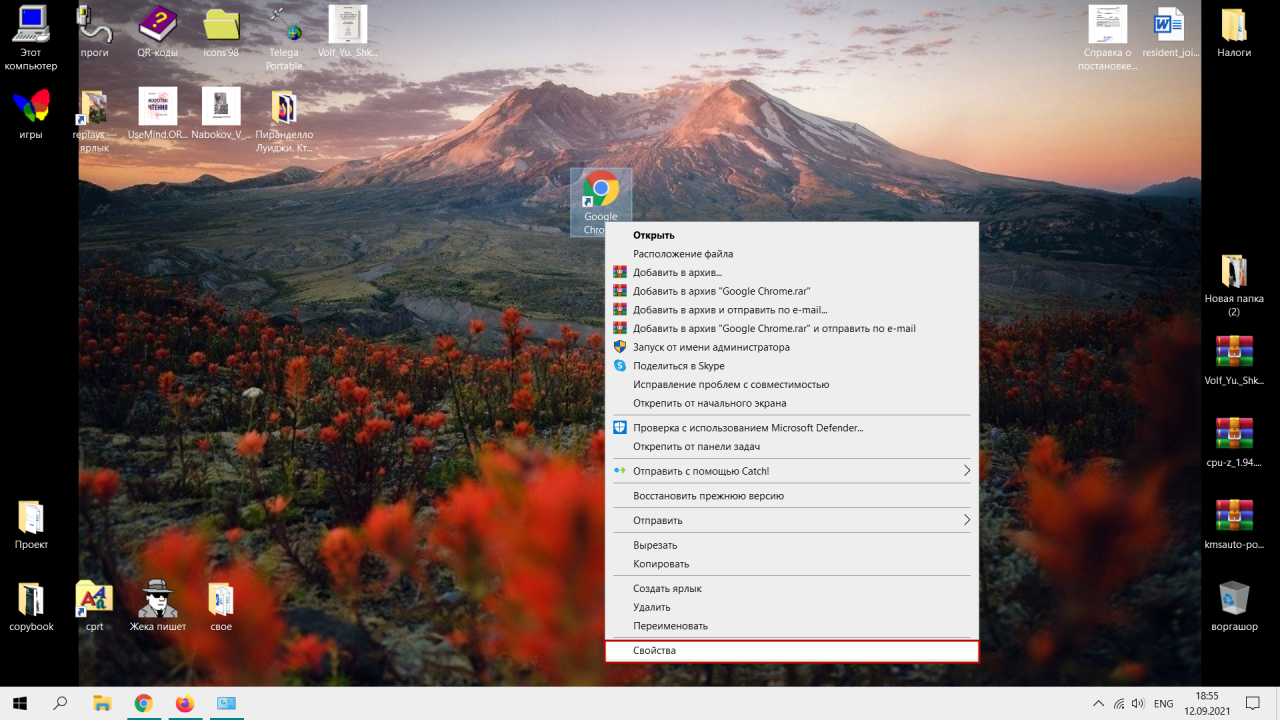Show hidden system tray icons
Image resolution: width=1280 pixels, height=720 pixels.
click(1098, 704)
